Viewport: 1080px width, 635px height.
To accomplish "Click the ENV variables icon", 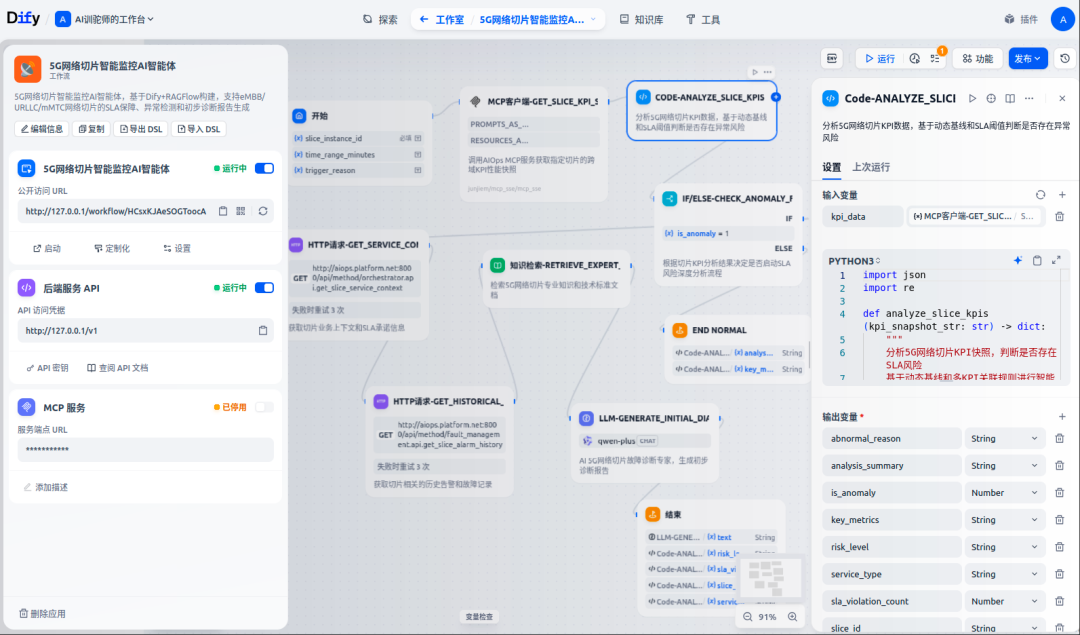I will [x=832, y=59].
